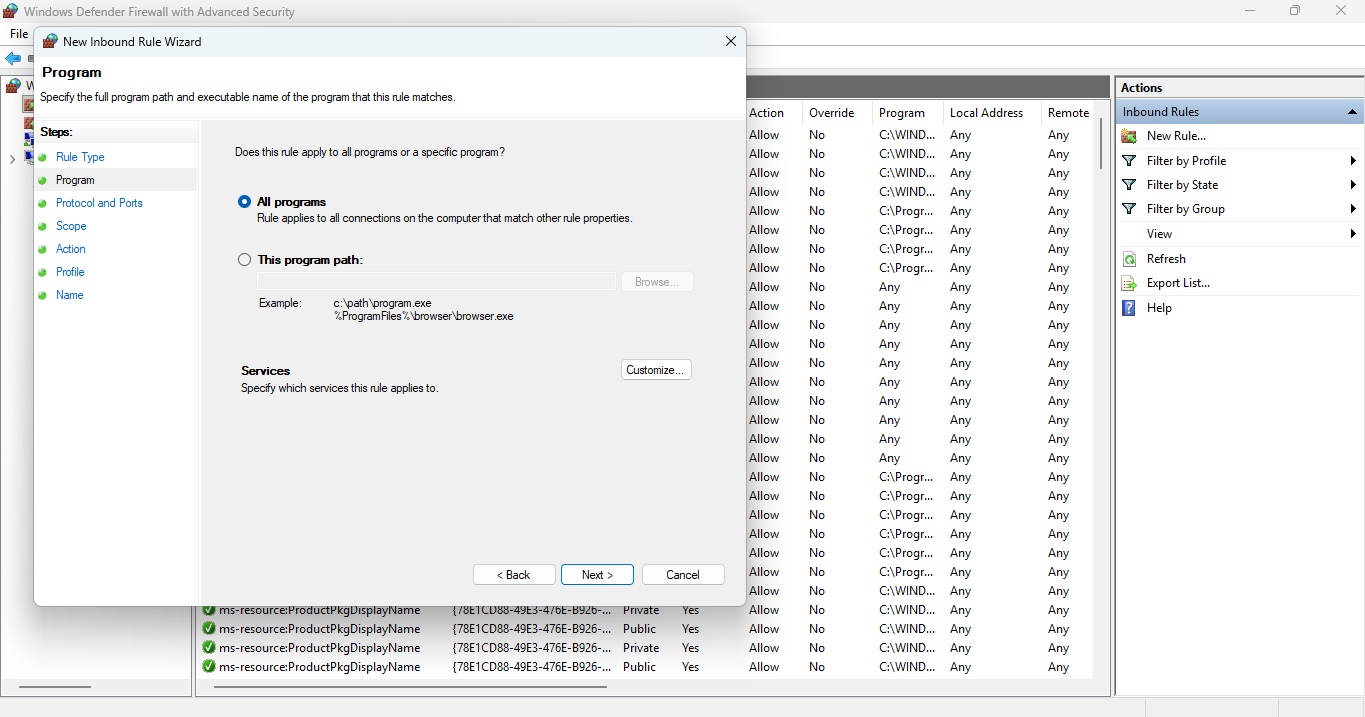
Task: Sort by the Override column header
Action: [x=832, y=113]
